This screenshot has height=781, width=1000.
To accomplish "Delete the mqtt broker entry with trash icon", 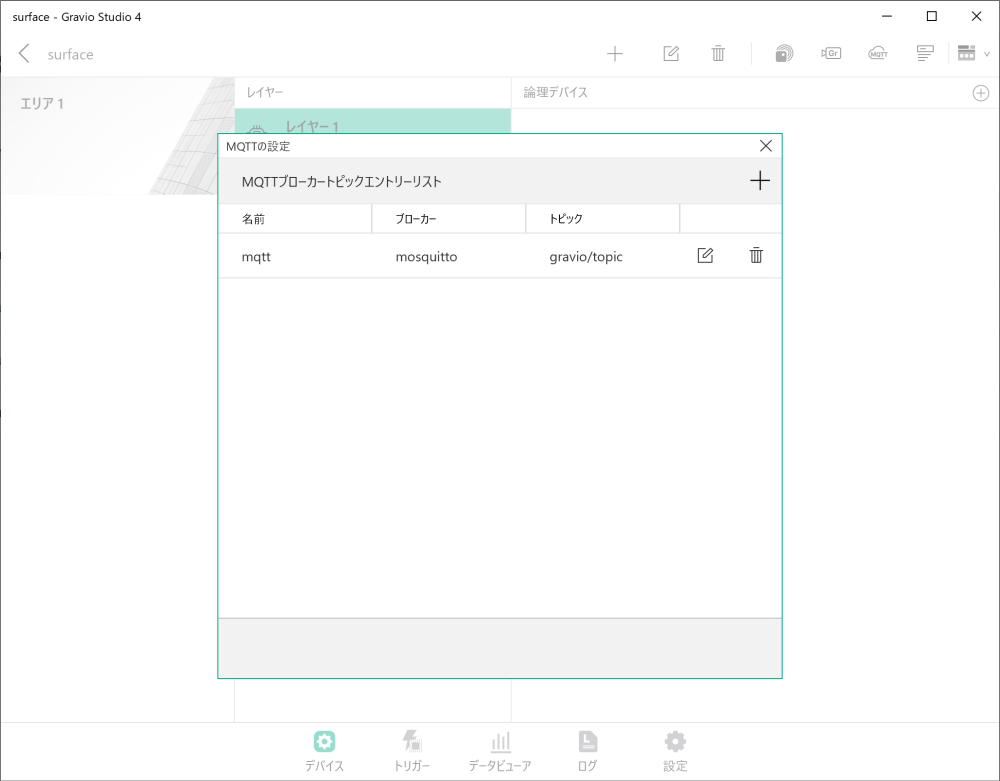I will tap(756, 255).
